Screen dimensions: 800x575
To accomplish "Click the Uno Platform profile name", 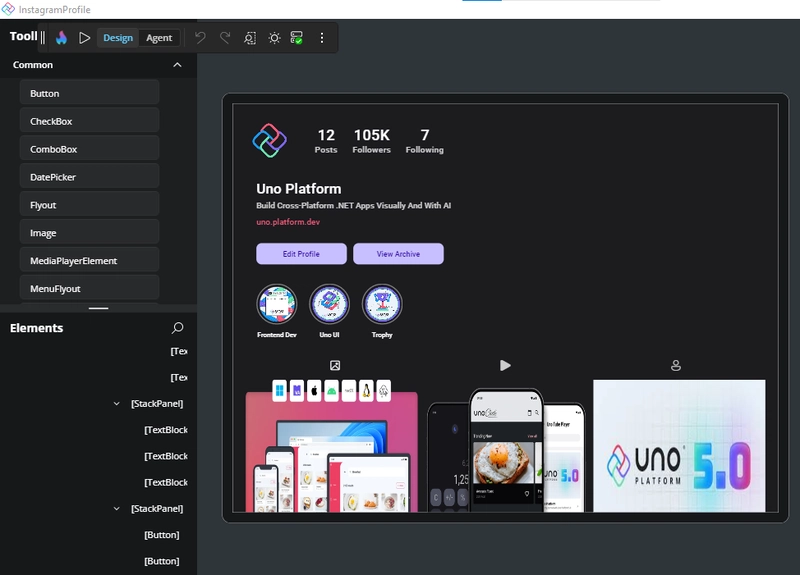I will pos(298,189).
